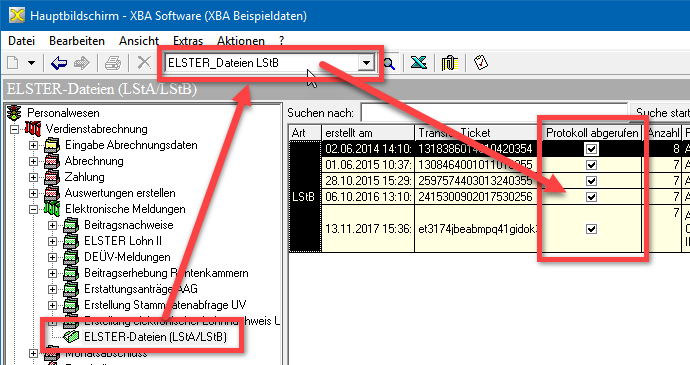Open the Extras menu
The height and width of the screenshot is (365, 690).
coord(188,41)
